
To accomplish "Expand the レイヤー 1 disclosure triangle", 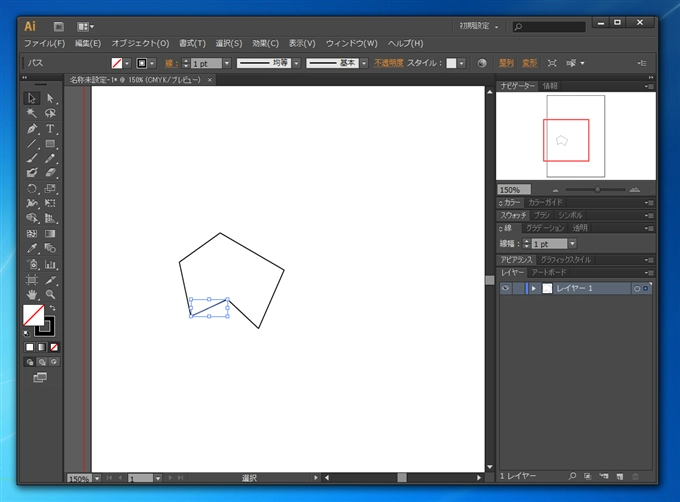I will [x=533, y=289].
